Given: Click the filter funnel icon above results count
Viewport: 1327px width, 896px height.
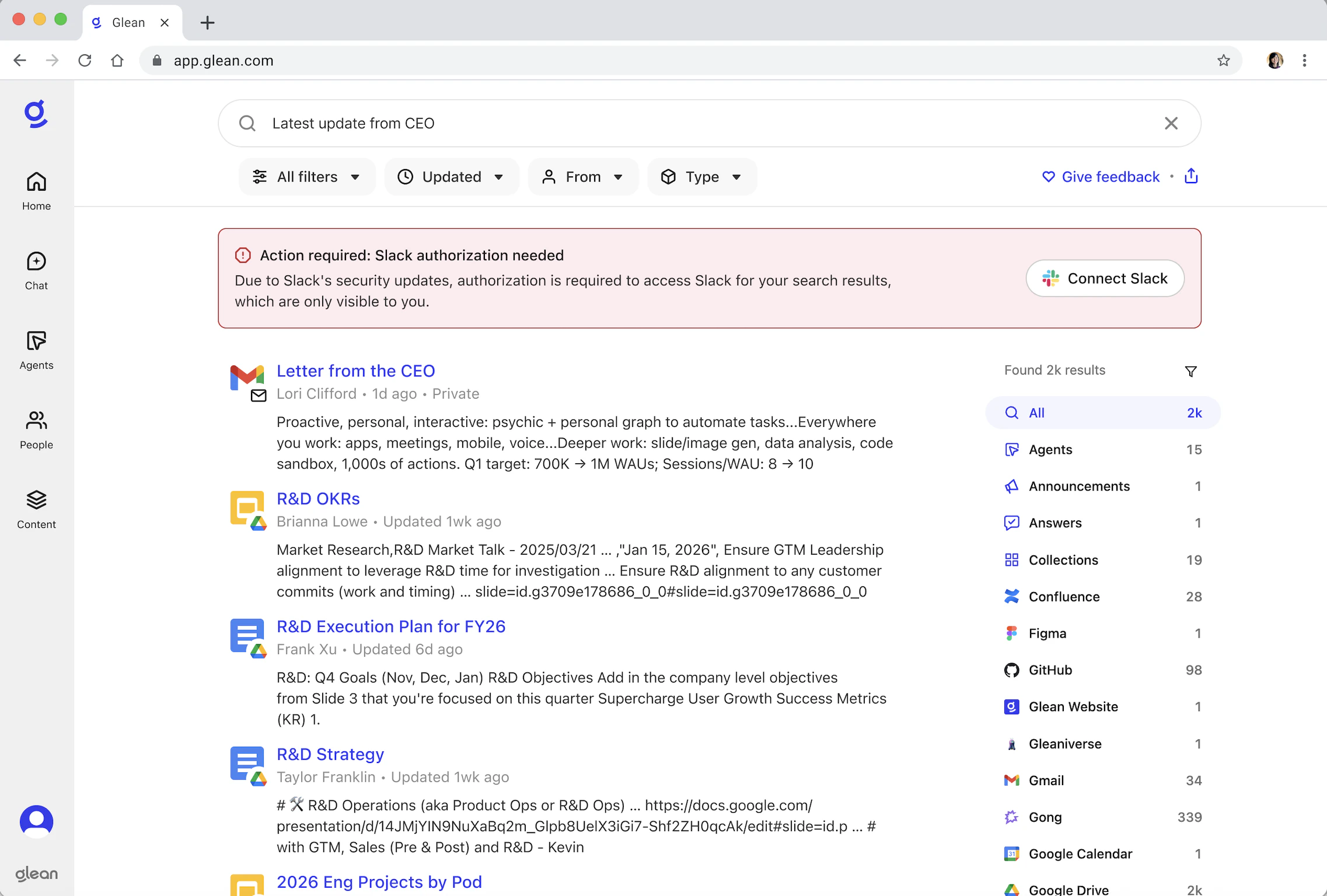Looking at the screenshot, I should pos(1191,371).
